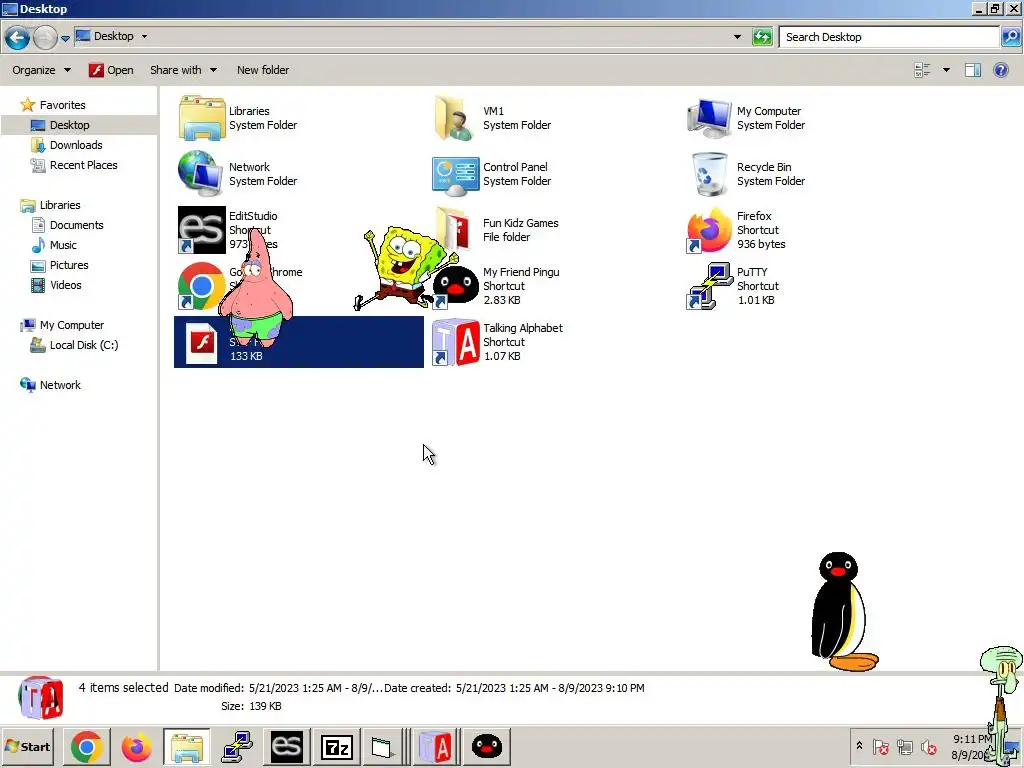Click the muted volume tray icon
This screenshot has height=768, width=1024.
click(928, 746)
